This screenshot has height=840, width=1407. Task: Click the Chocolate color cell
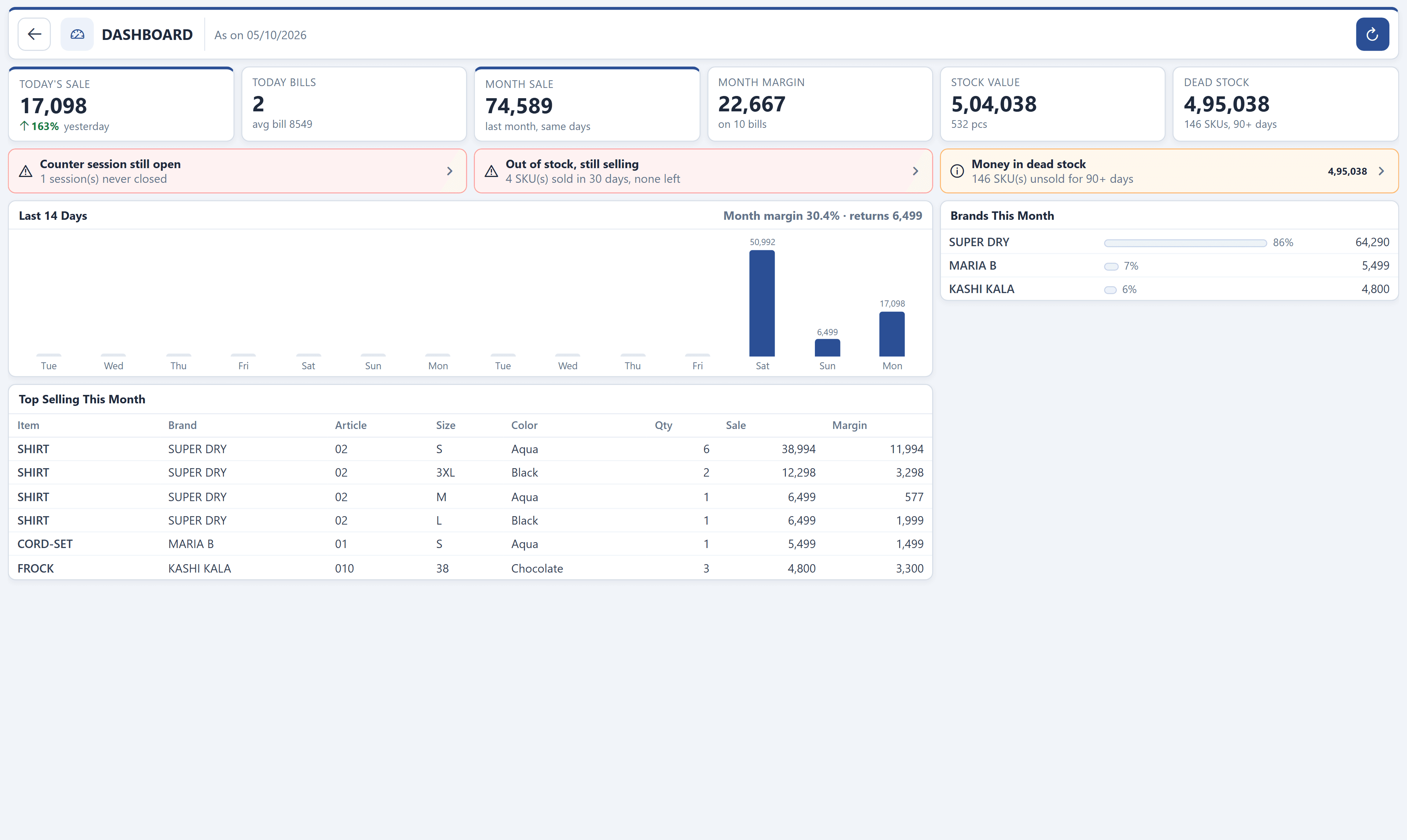[x=537, y=568]
